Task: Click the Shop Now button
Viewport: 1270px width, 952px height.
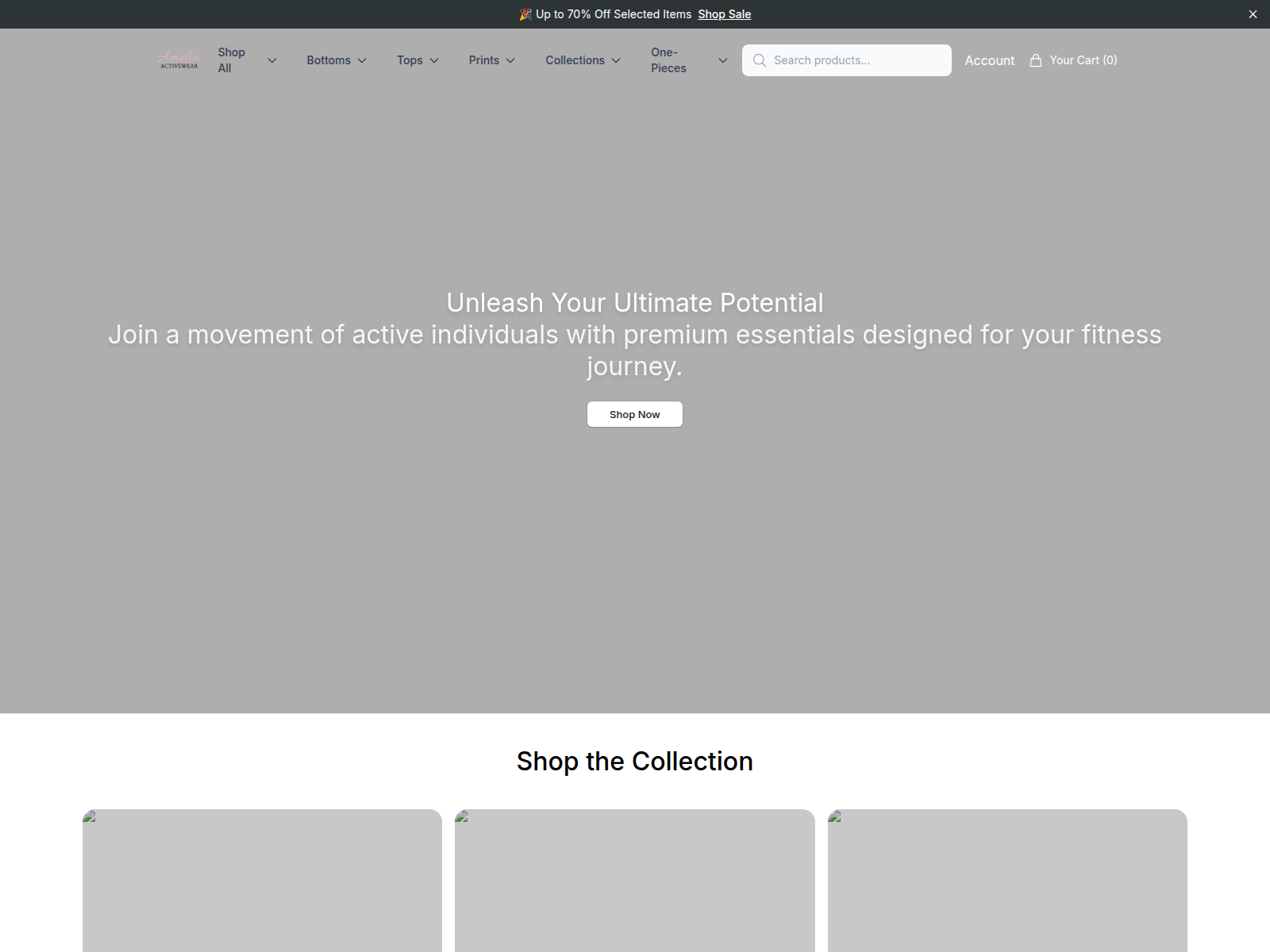Action: [x=635, y=414]
